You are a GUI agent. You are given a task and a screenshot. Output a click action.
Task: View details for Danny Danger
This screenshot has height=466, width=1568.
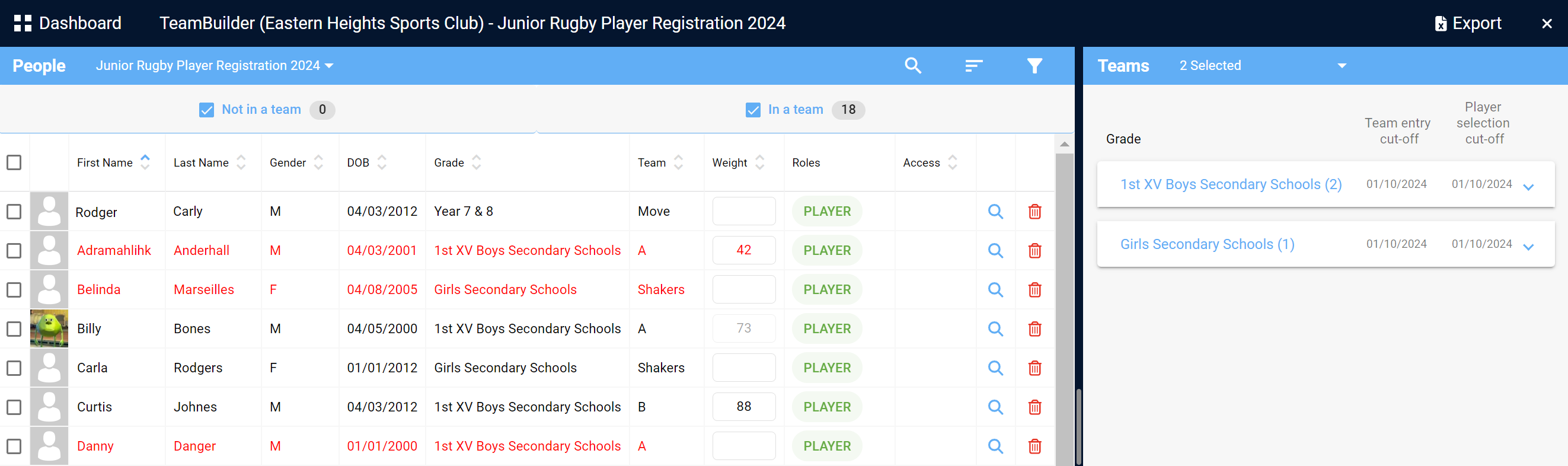tap(995, 446)
